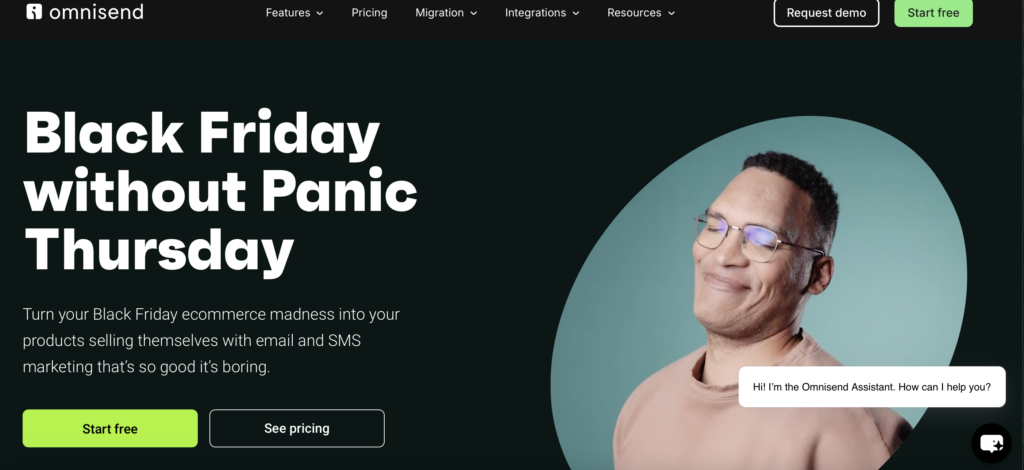Click the portrait of the man with glasses
This screenshot has height=470, width=1024.
point(758,294)
